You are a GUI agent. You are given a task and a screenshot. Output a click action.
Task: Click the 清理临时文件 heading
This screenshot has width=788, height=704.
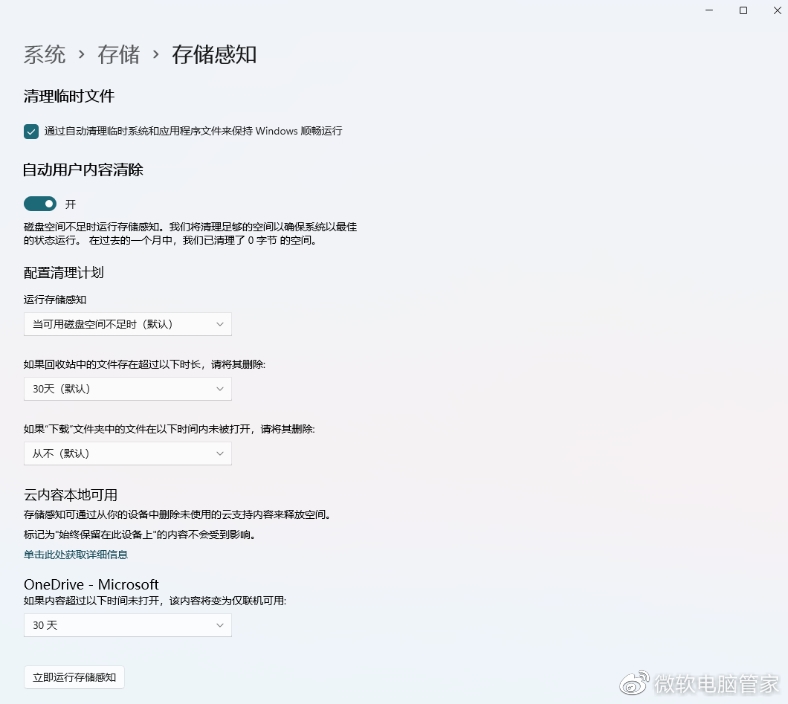point(69,96)
